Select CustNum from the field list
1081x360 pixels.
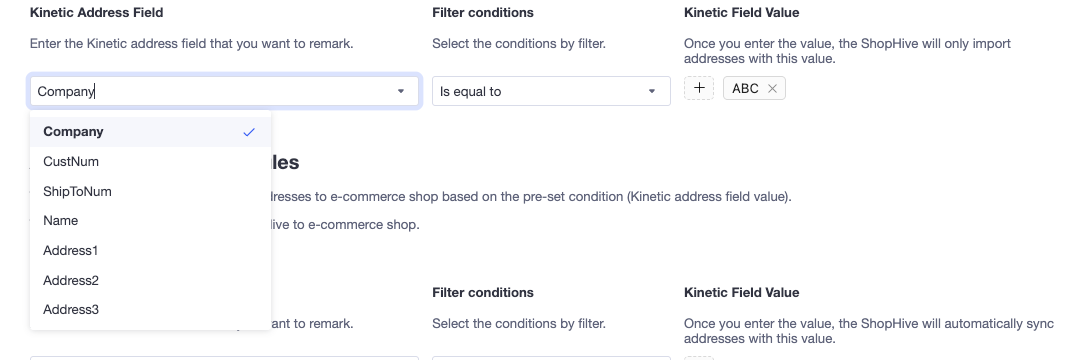pyautogui.click(x=150, y=161)
